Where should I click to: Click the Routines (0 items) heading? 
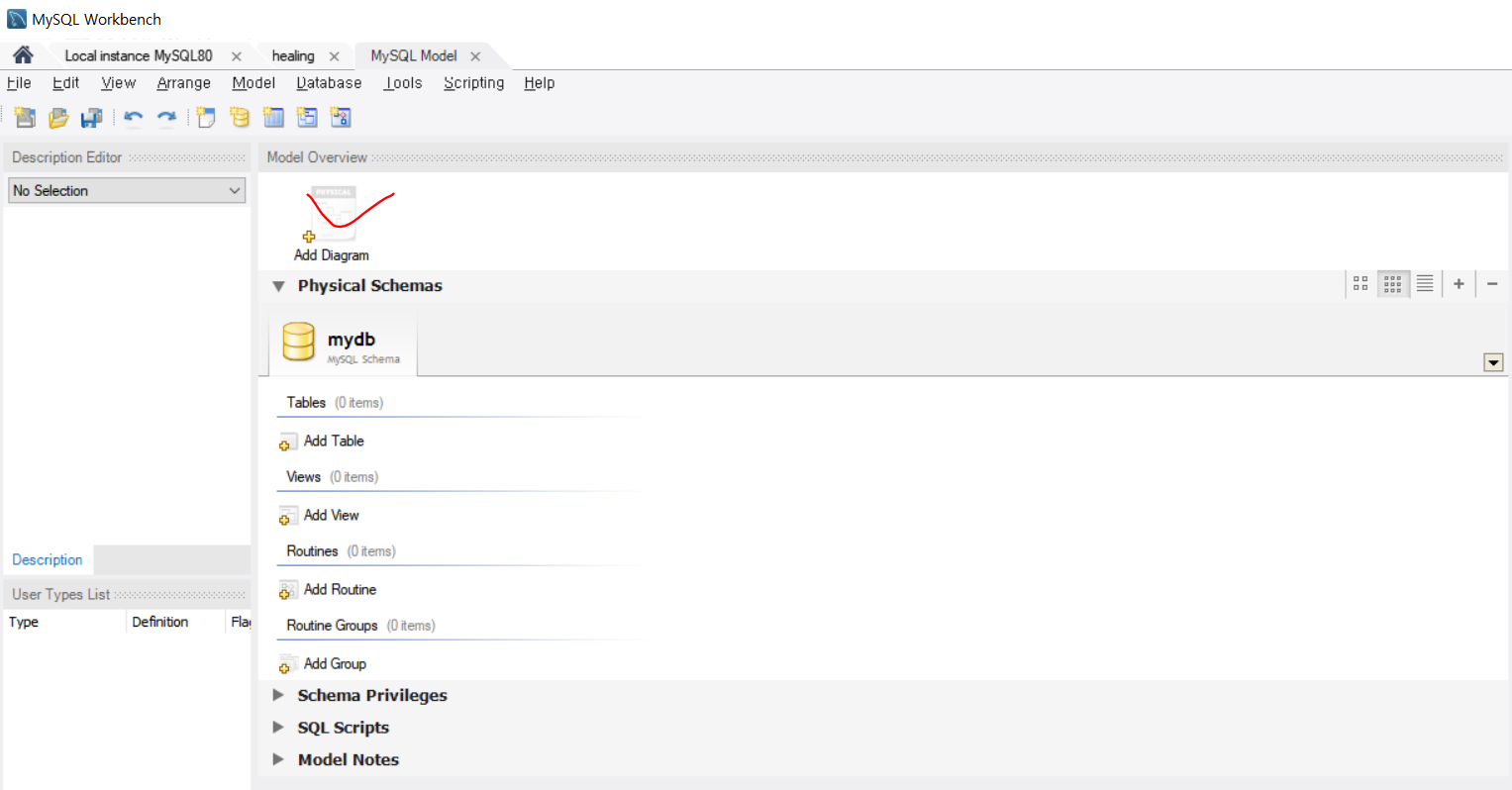pos(342,551)
